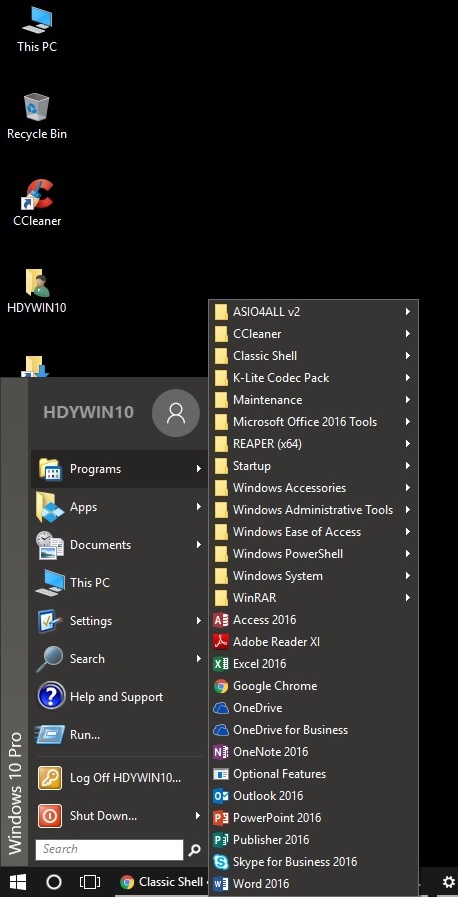This screenshot has height=897, width=458.
Task: Expand the ASIO4ALL v2 folder
Action: click(x=314, y=312)
